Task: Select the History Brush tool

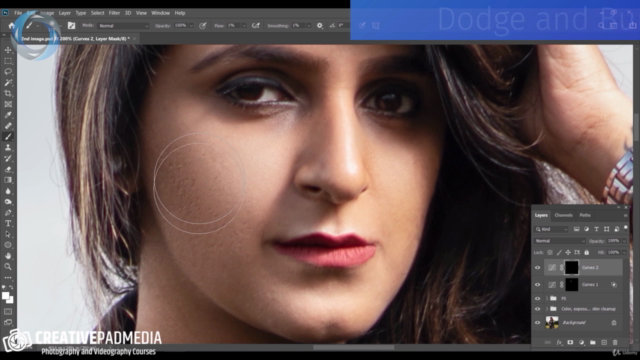Action: point(8,158)
